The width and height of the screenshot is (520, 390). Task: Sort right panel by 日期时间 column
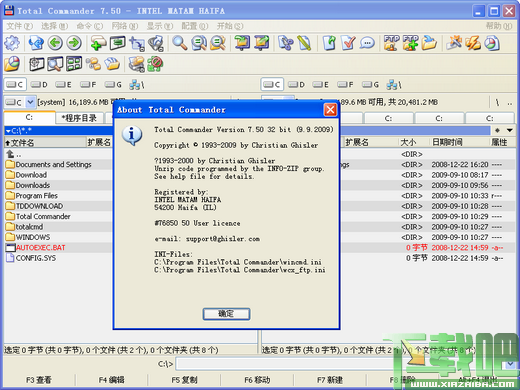coord(459,143)
